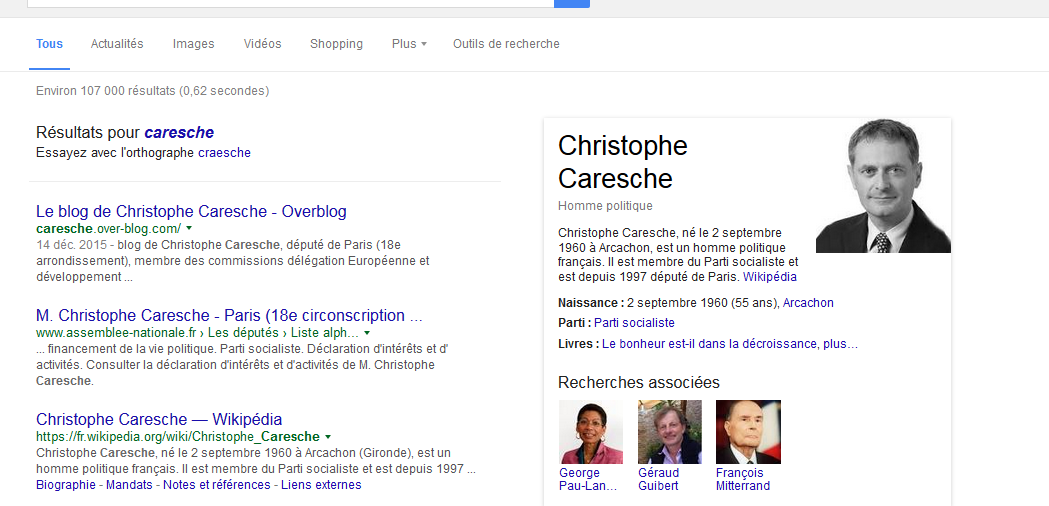Viewport: 1049px width, 506px height.
Task: Click https://fr.wikipedia.org/wiki/Christophe_Caresche URL text
Action: coord(178,436)
